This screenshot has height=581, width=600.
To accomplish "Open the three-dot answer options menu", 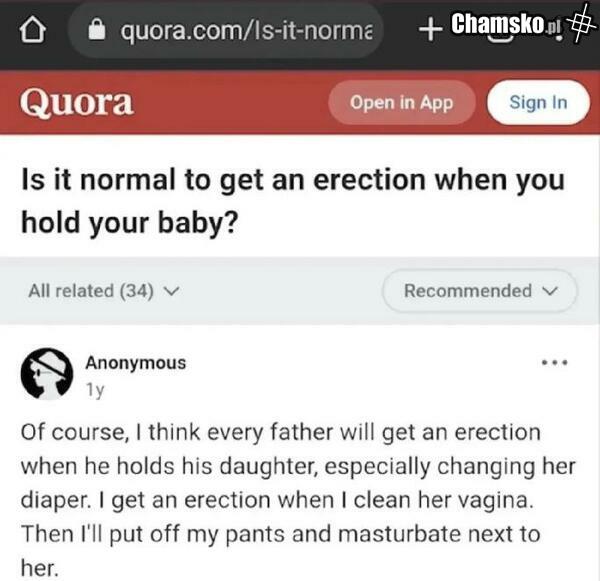I will click(x=553, y=362).
